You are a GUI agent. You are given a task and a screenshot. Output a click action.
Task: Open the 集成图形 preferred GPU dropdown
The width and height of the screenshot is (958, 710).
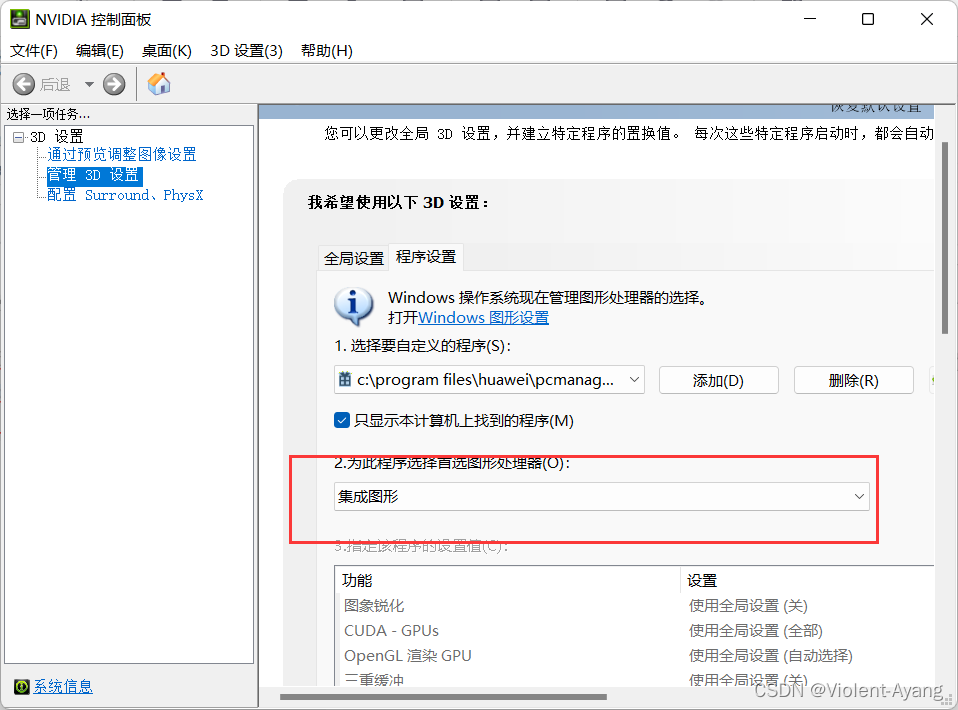pos(602,497)
